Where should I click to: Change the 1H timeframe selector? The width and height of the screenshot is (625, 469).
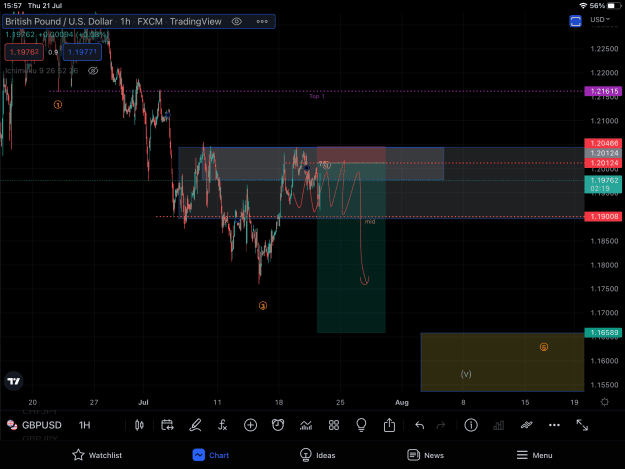85,425
